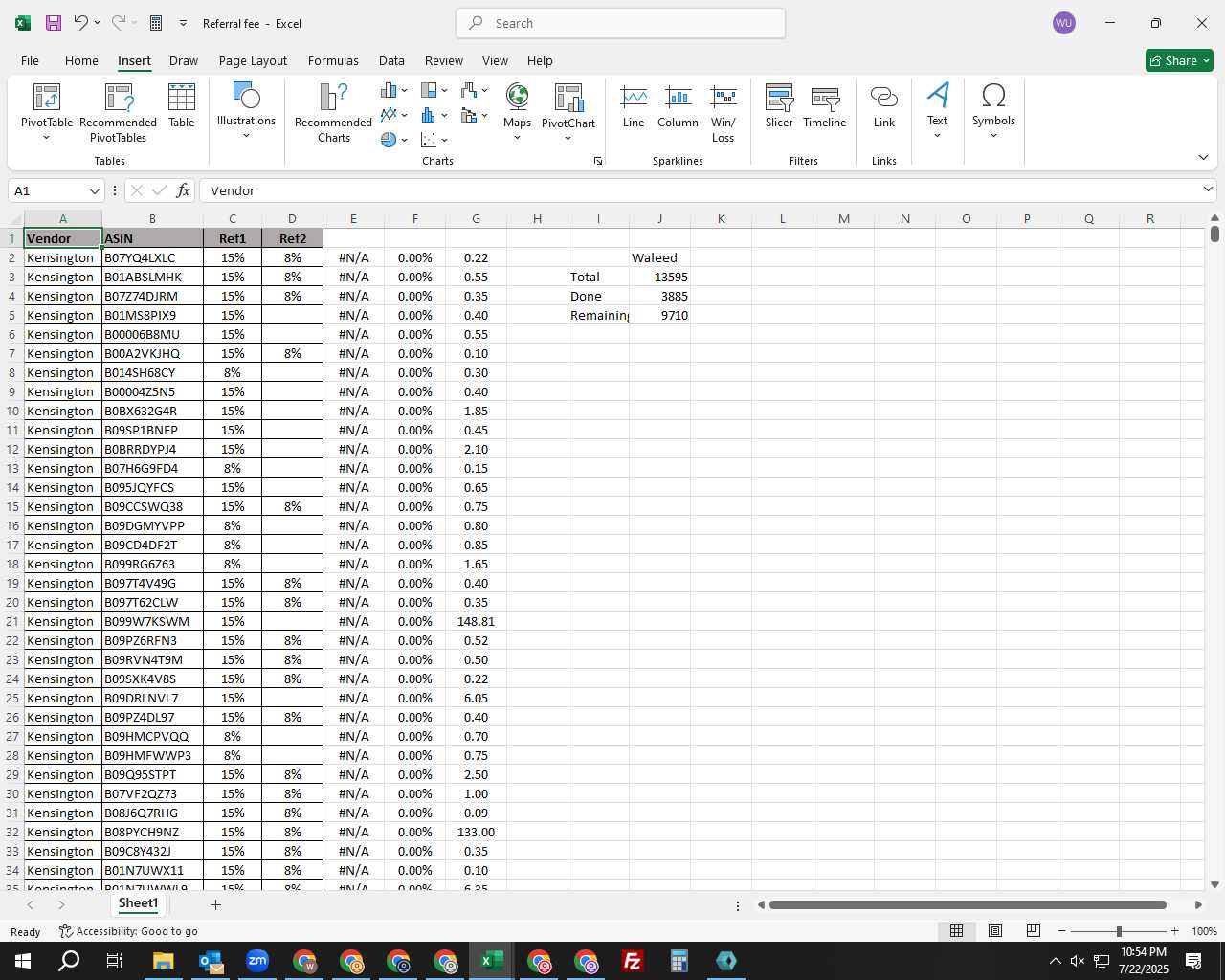1225x980 pixels.
Task: Open Windows Start menu
Action: tap(23, 961)
